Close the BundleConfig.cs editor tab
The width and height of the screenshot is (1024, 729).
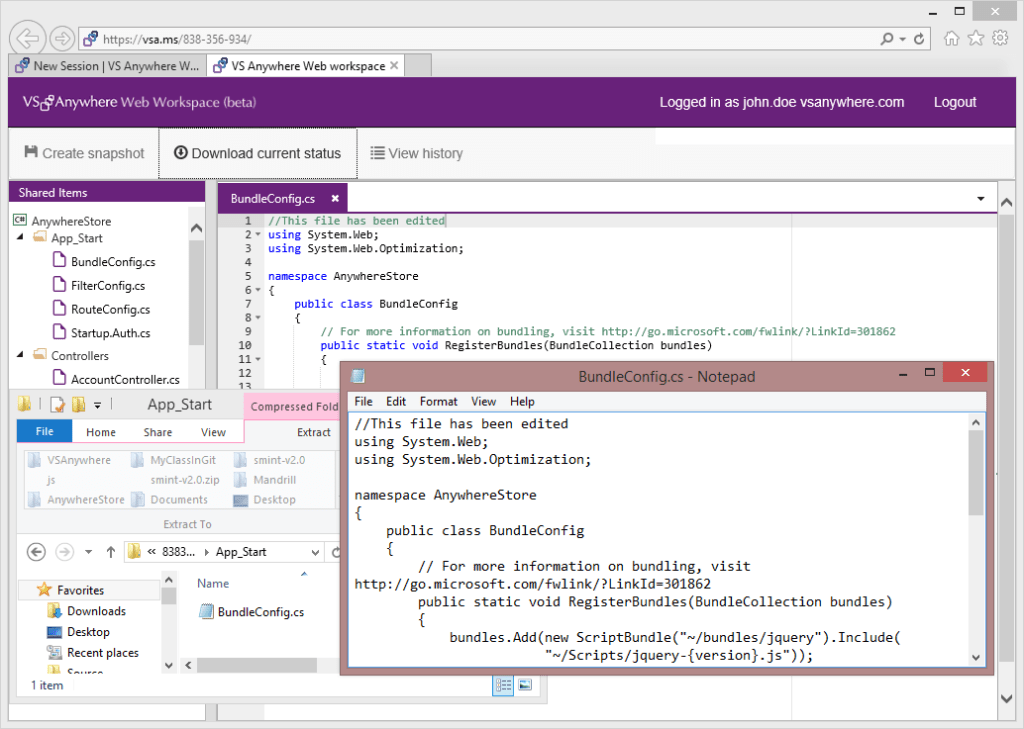pyautogui.click(x=336, y=199)
